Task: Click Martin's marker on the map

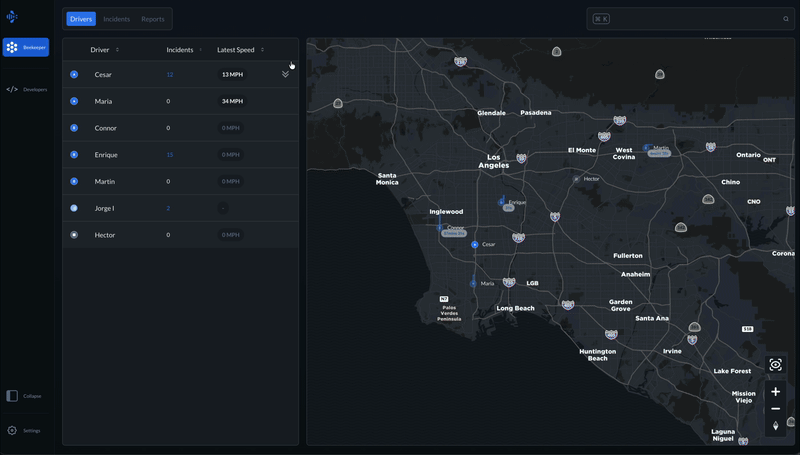Action: point(646,148)
